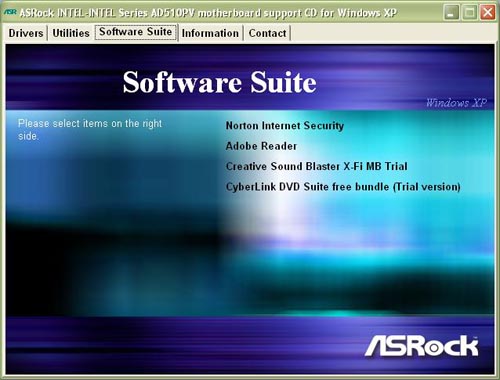Install Norton Internet Security

285,126
